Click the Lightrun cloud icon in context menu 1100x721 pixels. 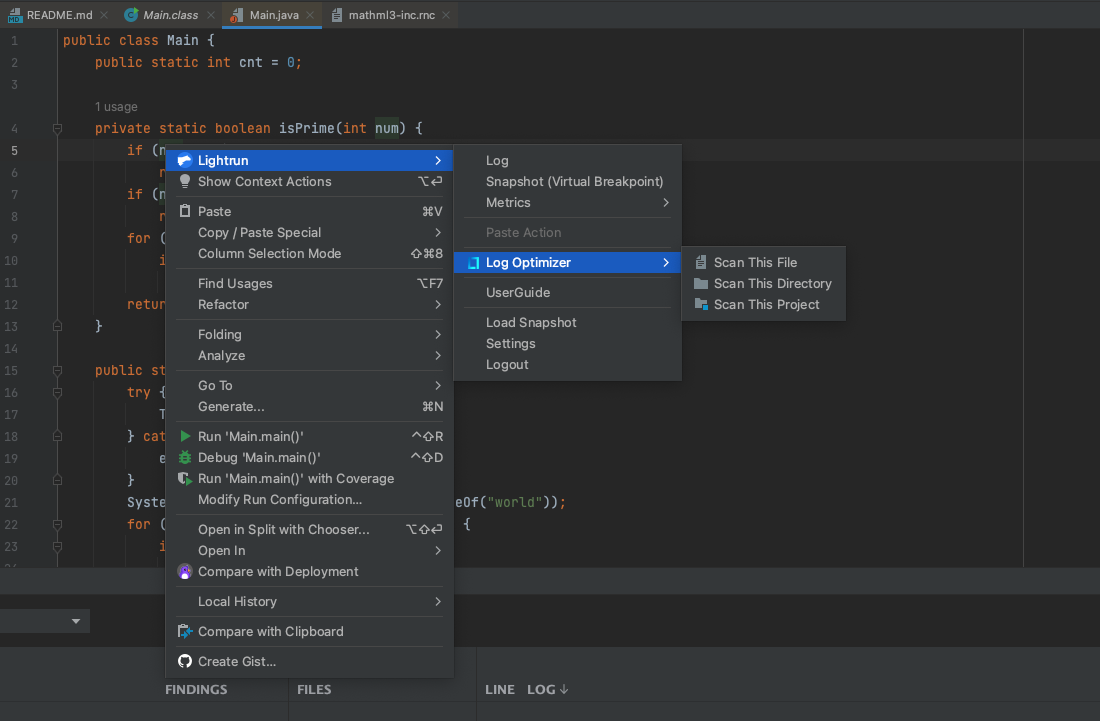coord(184,160)
